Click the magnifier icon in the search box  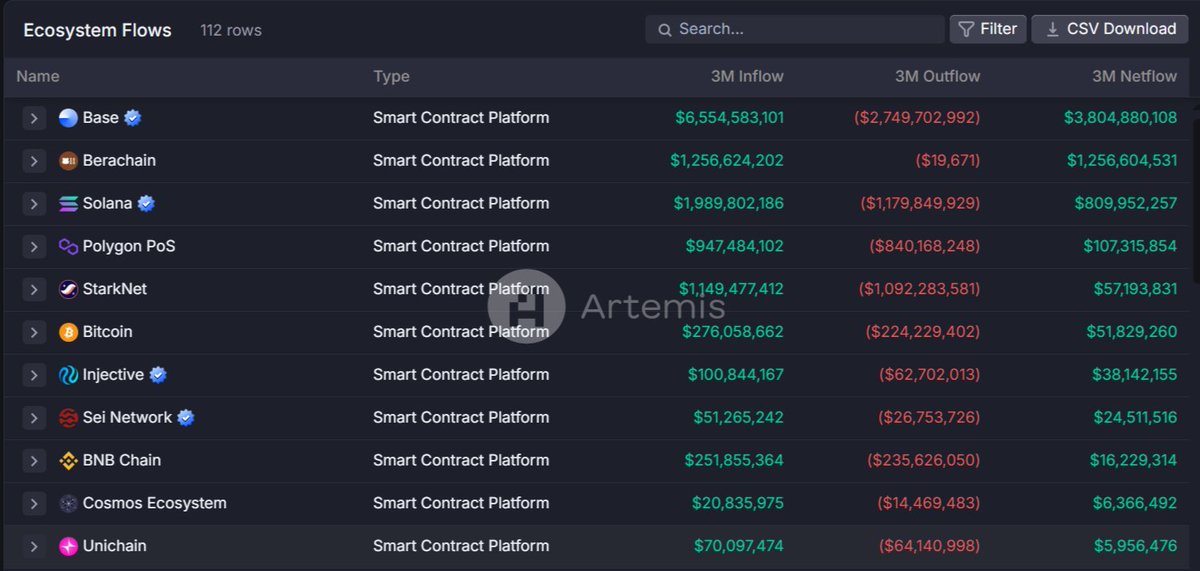(x=665, y=30)
